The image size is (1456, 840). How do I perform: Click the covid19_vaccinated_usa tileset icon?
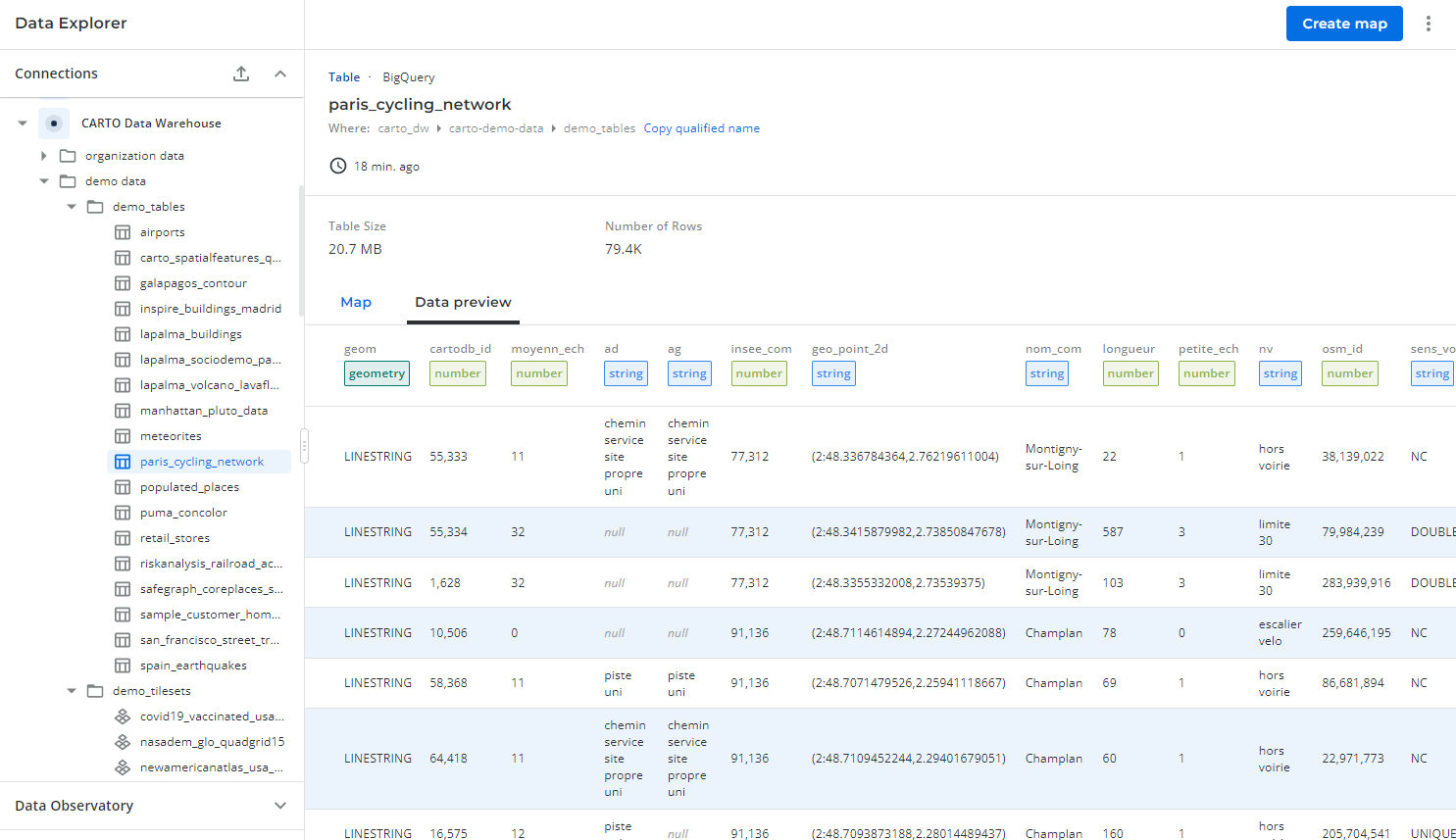point(123,716)
